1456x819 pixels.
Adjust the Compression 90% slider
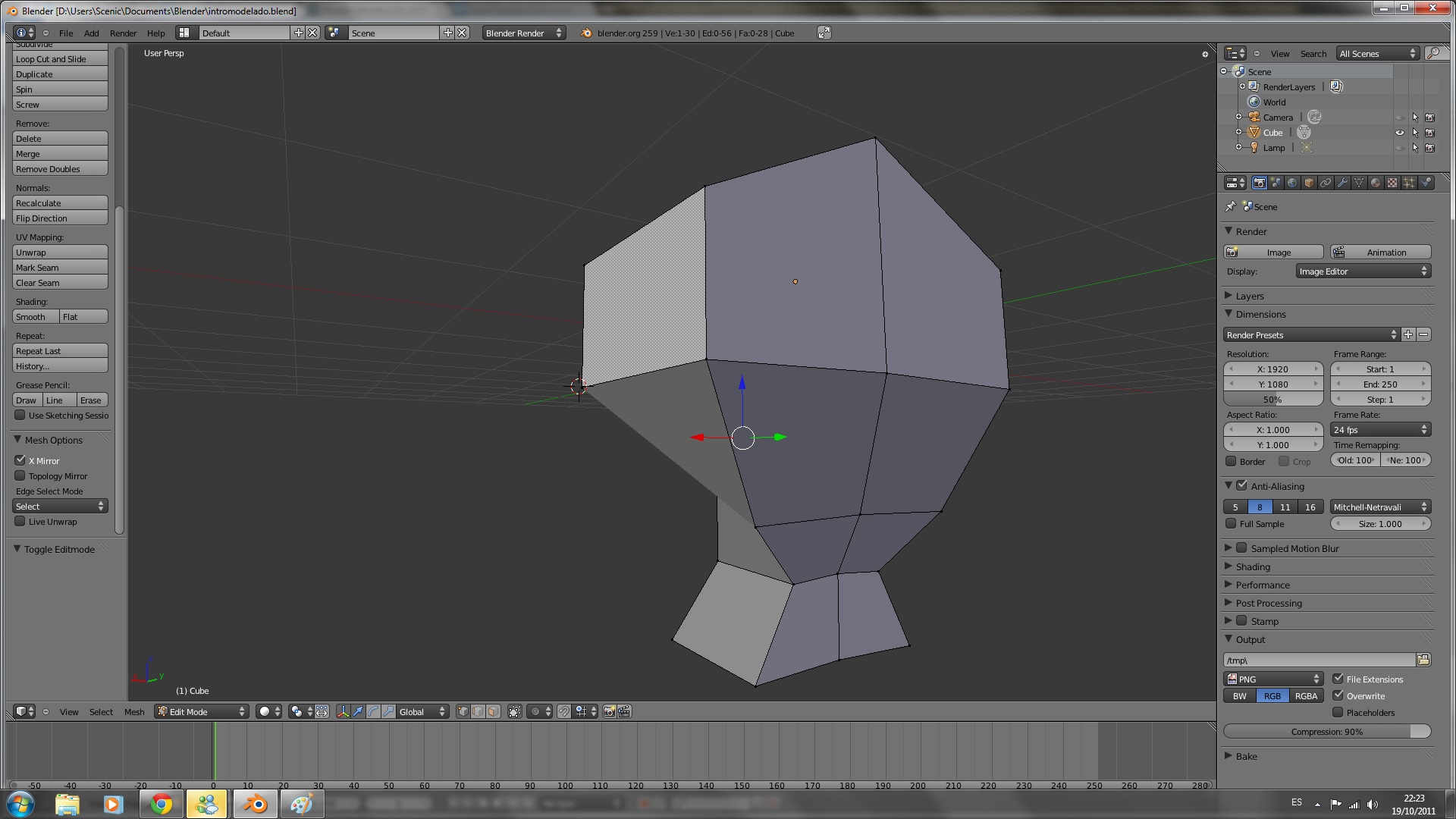(x=1326, y=732)
